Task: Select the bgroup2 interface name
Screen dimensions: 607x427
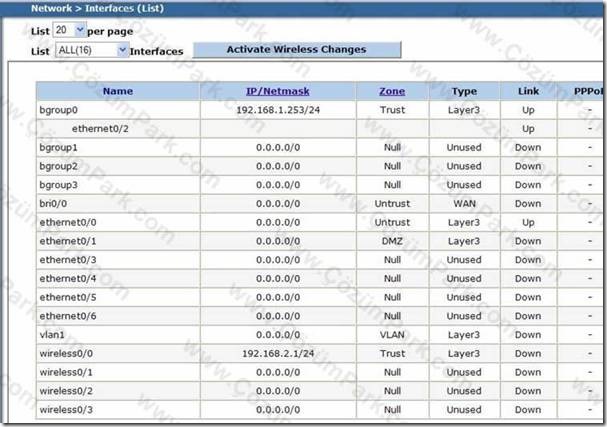Action: click(58, 166)
